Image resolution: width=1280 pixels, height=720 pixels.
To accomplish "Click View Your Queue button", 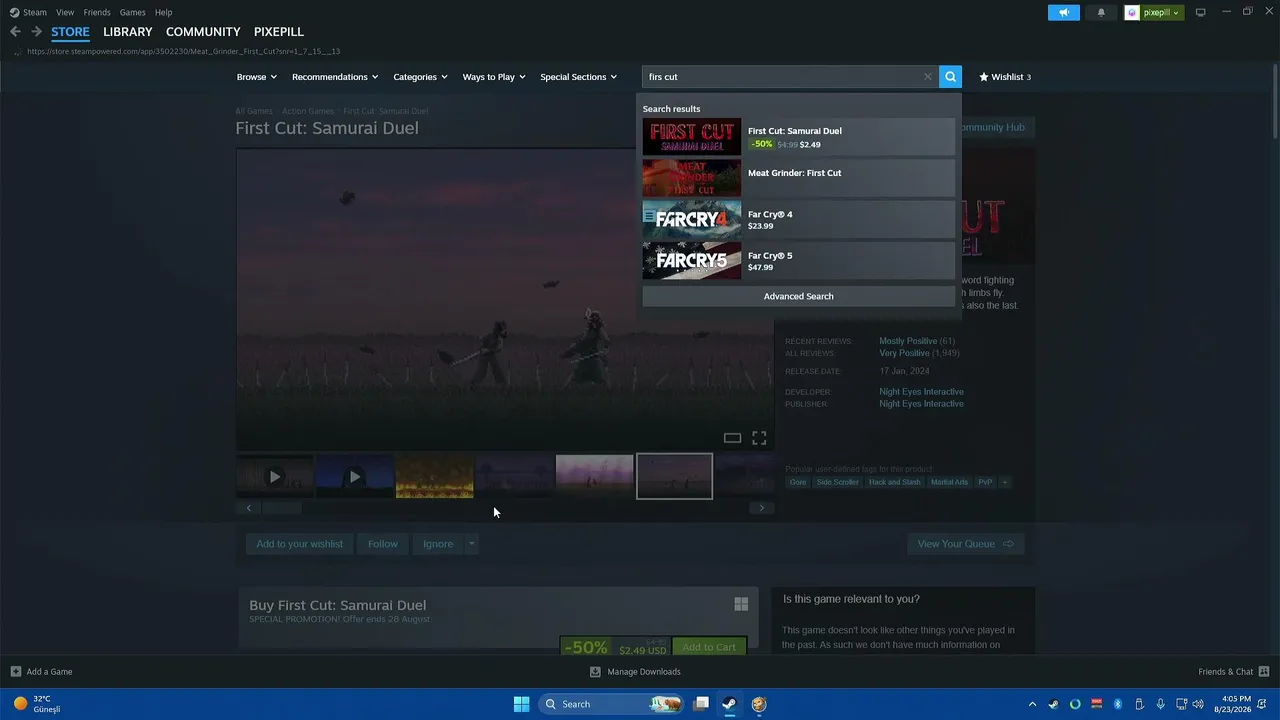I will pyautogui.click(x=966, y=544).
